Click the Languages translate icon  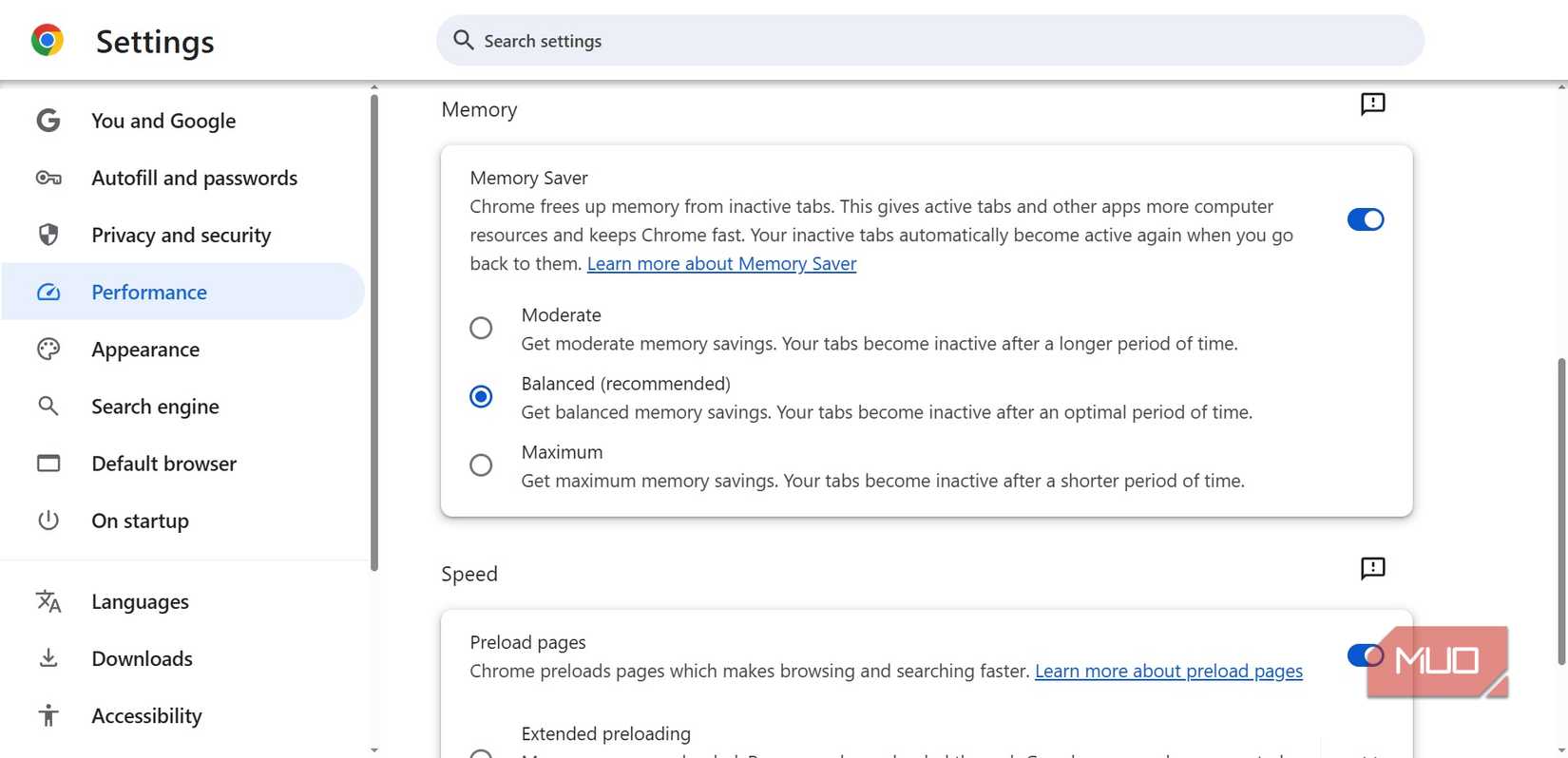pyautogui.click(x=48, y=602)
